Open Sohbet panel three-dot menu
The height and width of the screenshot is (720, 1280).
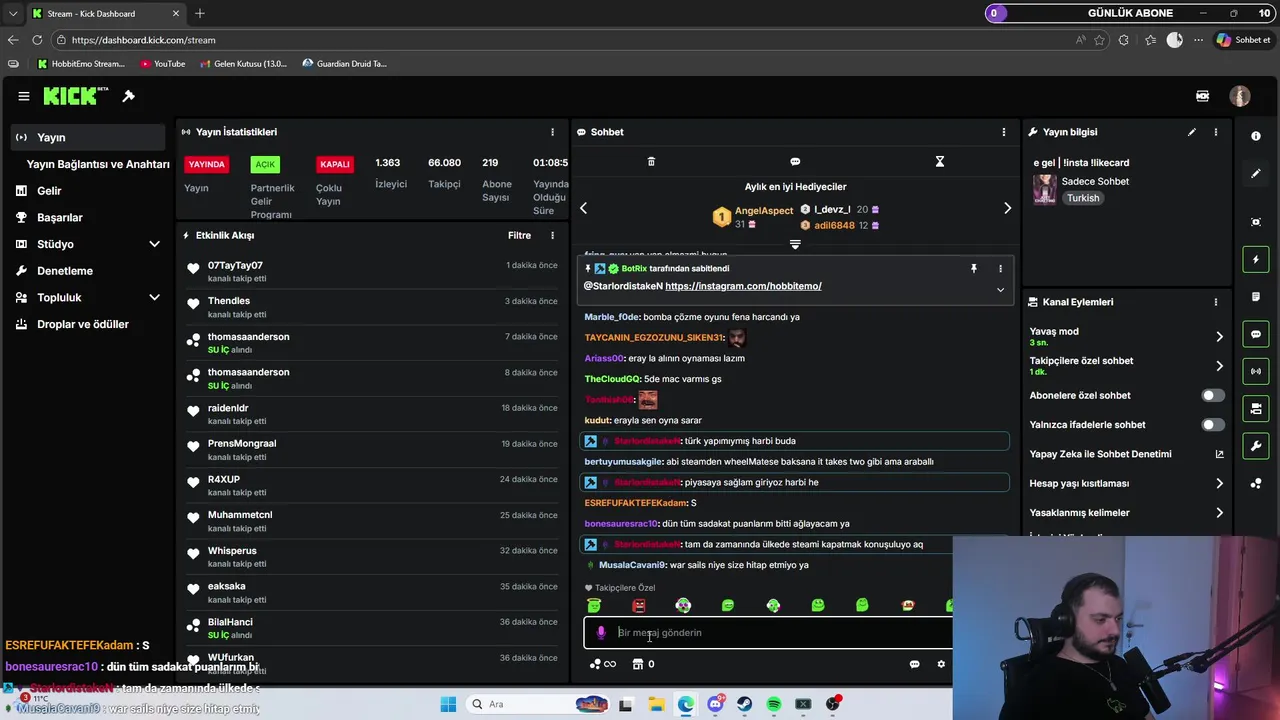coord(1004,132)
